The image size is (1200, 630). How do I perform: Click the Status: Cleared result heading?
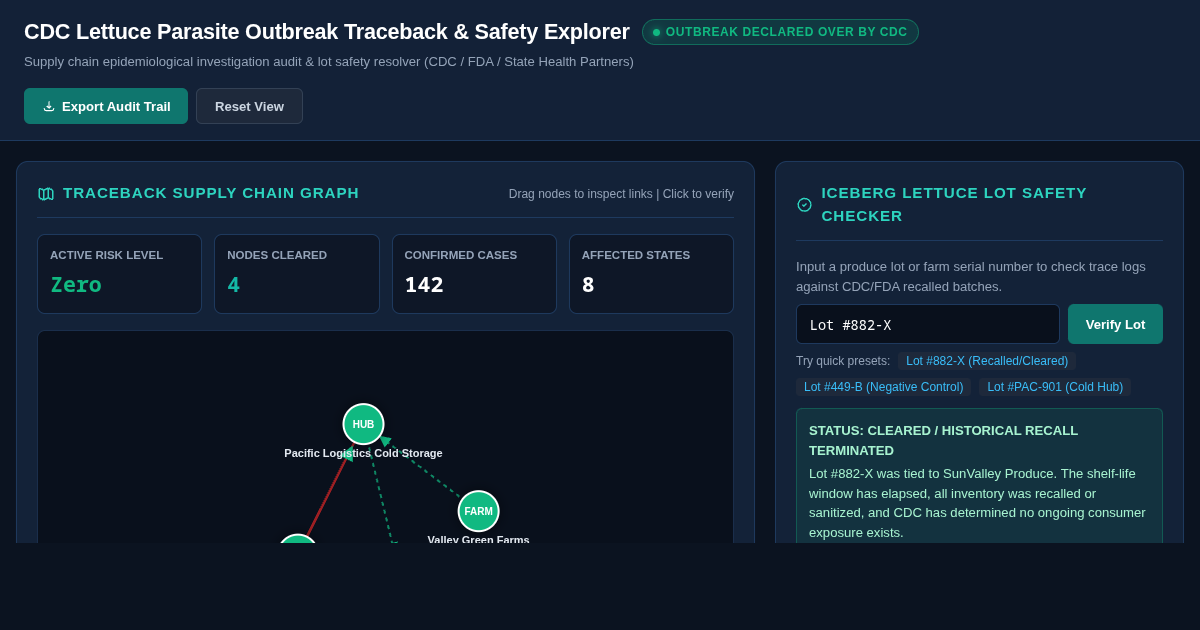[943, 440]
